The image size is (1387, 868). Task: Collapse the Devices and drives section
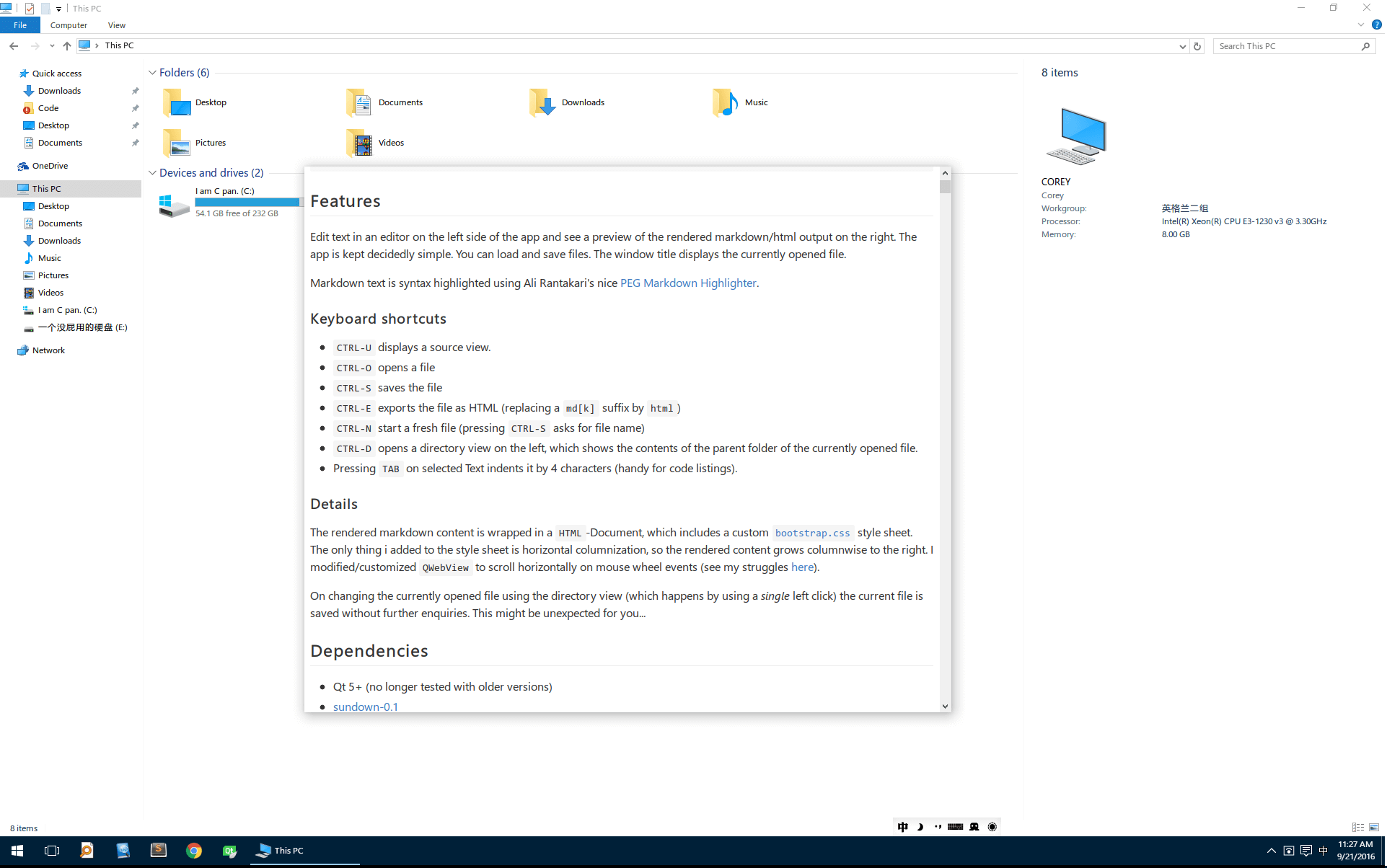click(x=152, y=173)
